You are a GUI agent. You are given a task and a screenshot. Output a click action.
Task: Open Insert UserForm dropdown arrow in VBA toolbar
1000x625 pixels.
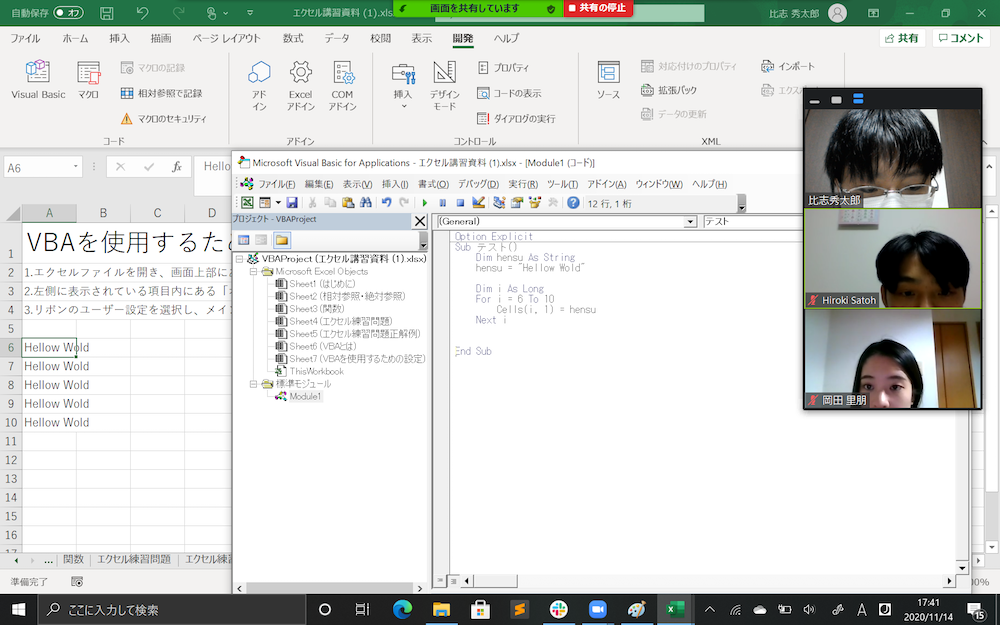point(278,203)
